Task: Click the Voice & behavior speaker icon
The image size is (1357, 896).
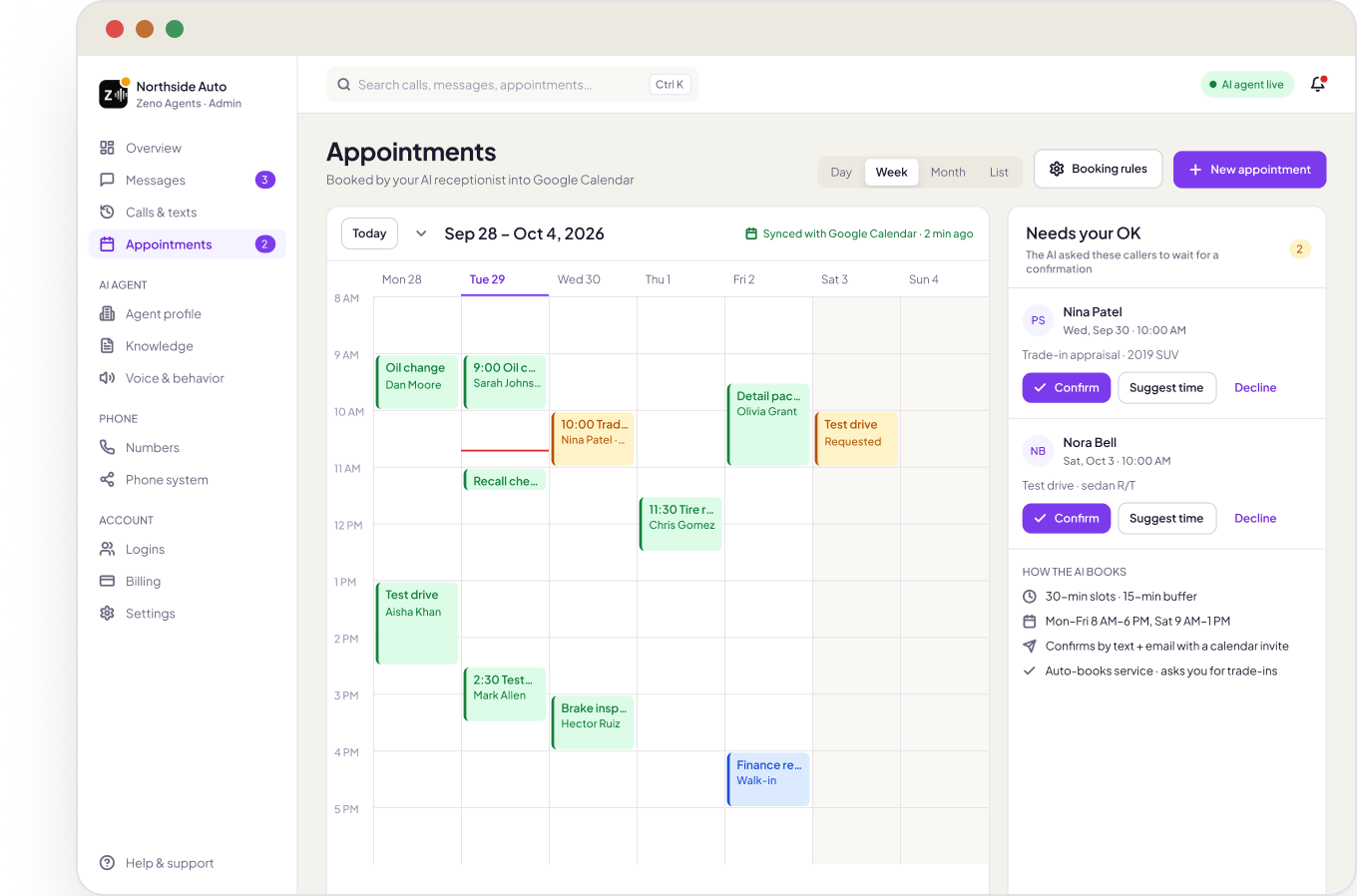Action: click(107, 377)
